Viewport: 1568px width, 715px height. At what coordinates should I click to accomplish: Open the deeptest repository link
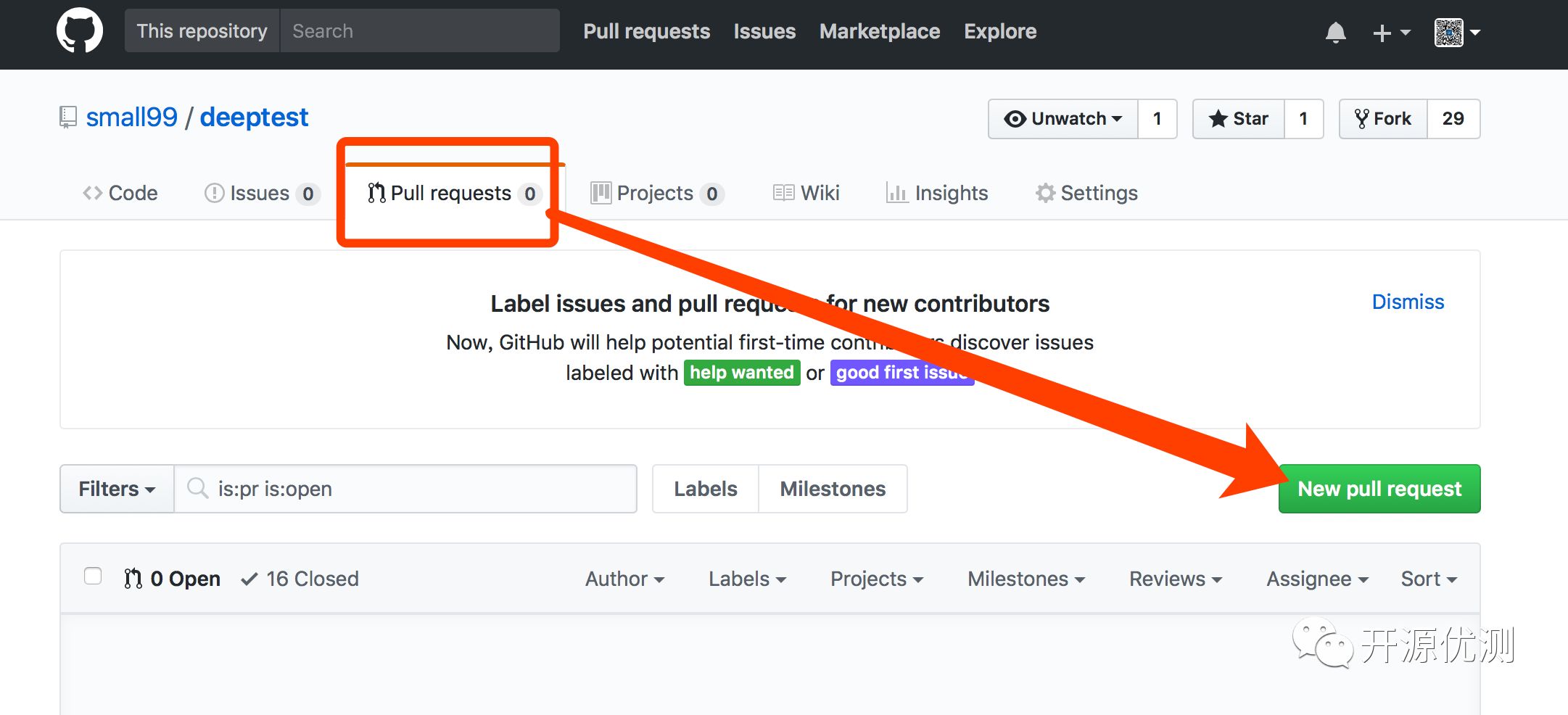[x=254, y=117]
